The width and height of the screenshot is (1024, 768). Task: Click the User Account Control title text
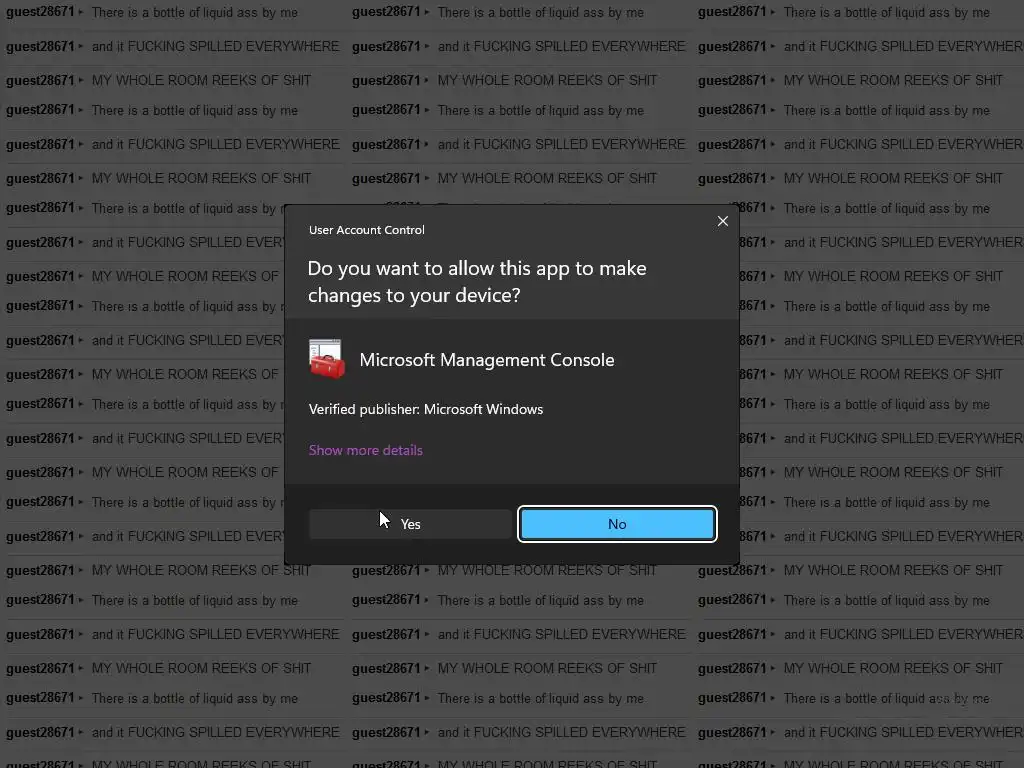tap(366, 230)
